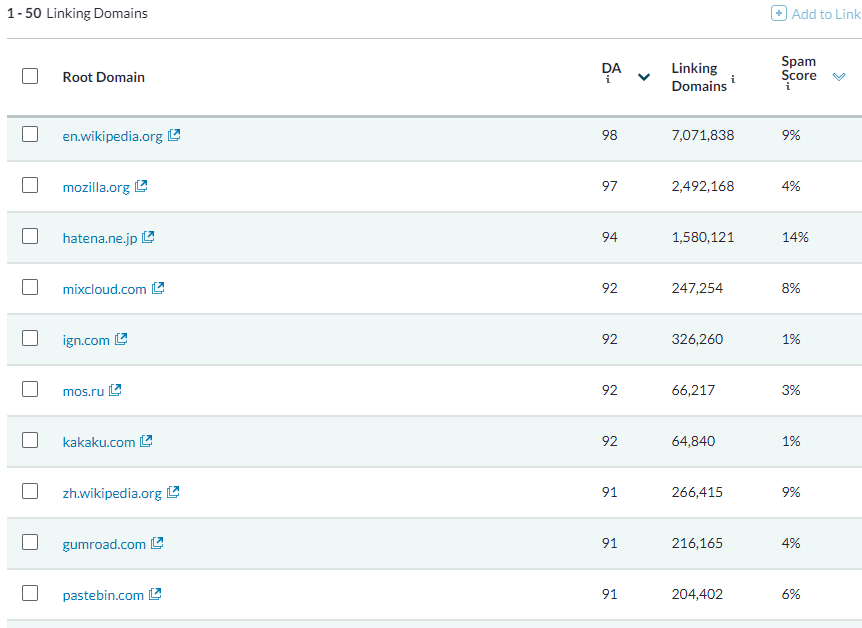
Task: Sort by DA using the arrow
Action: [644, 77]
